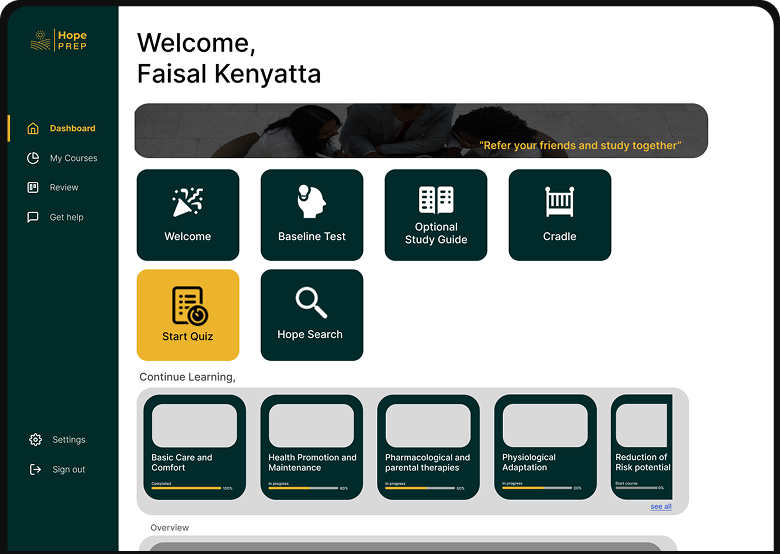Open the Welcome party popper tile

(188, 214)
